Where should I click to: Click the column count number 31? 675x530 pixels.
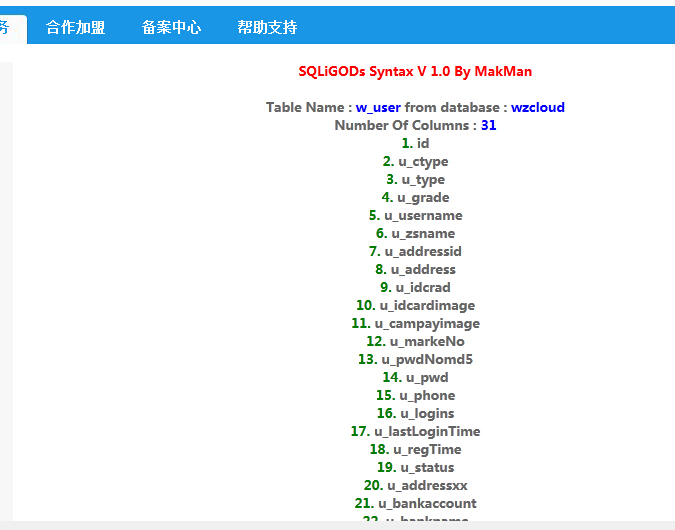pyautogui.click(x=488, y=125)
